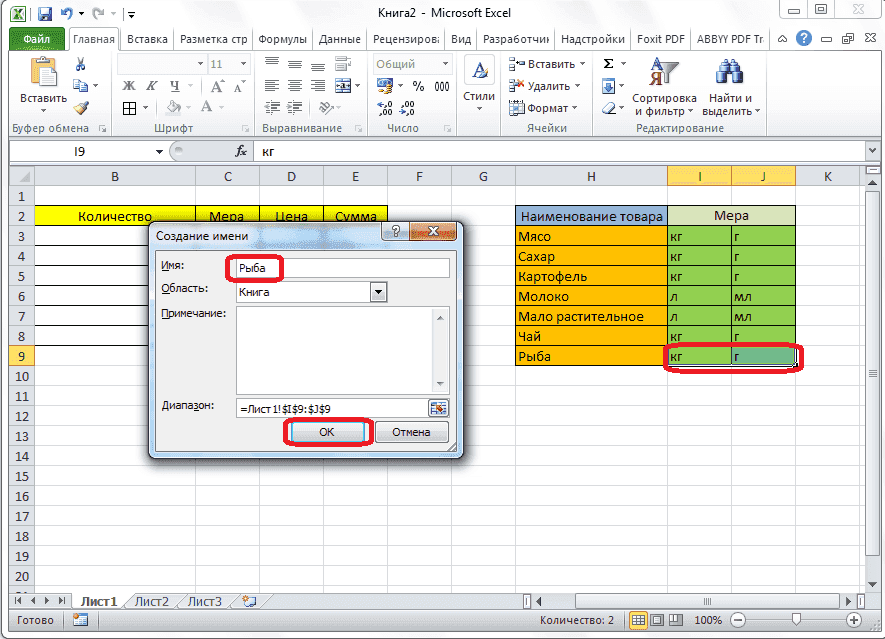Click the AutoSum (Σ) icon
Screen dimensions: 885x639
click(609, 62)
